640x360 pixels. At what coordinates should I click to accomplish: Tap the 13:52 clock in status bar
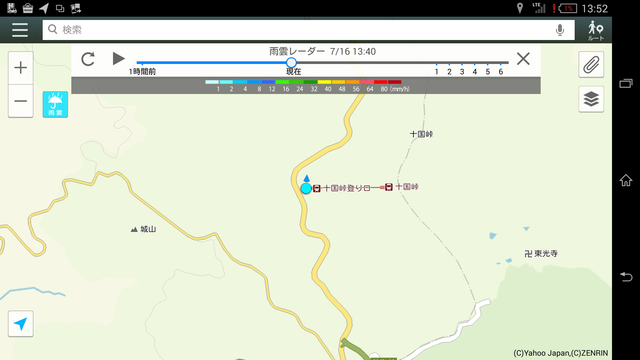pos(595,9)
